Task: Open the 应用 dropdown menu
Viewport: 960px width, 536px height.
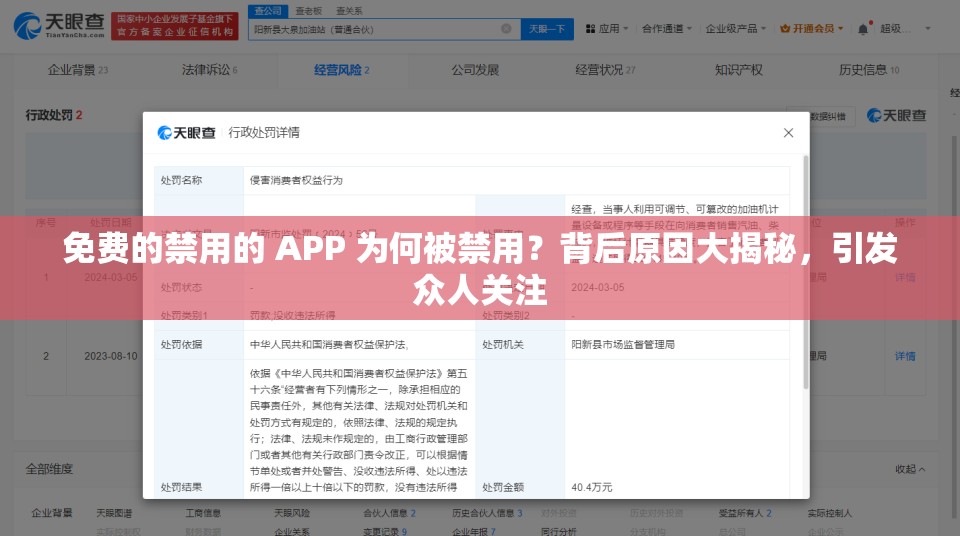Action: [607, 29]
